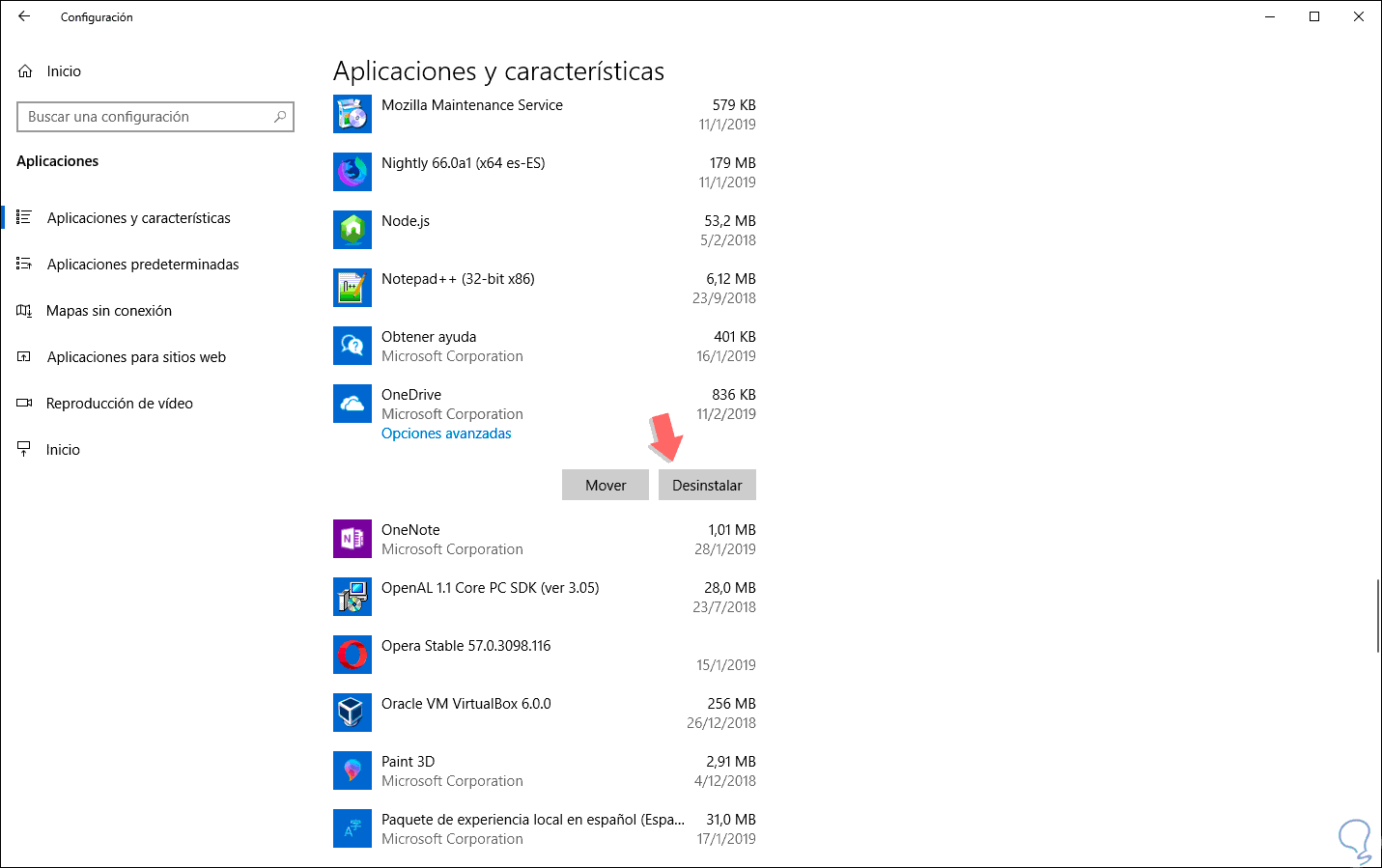Viewport: 1382px width, 868px height.
Task: Click the vertical scrollbar thumb
Action: point(1377,616)
